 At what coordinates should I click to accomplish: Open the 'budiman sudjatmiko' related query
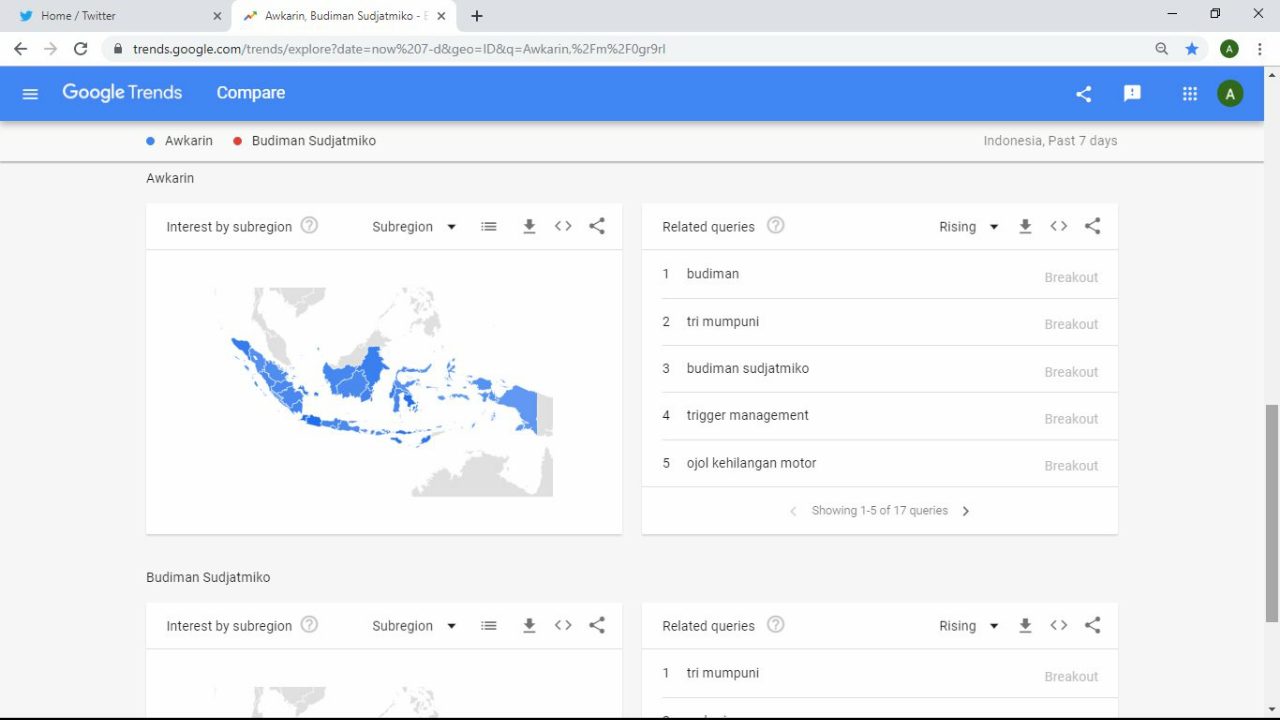(748, 369)
